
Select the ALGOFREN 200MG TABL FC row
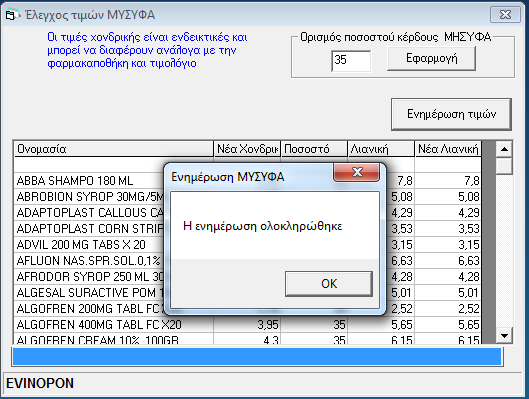coord(89,309)
